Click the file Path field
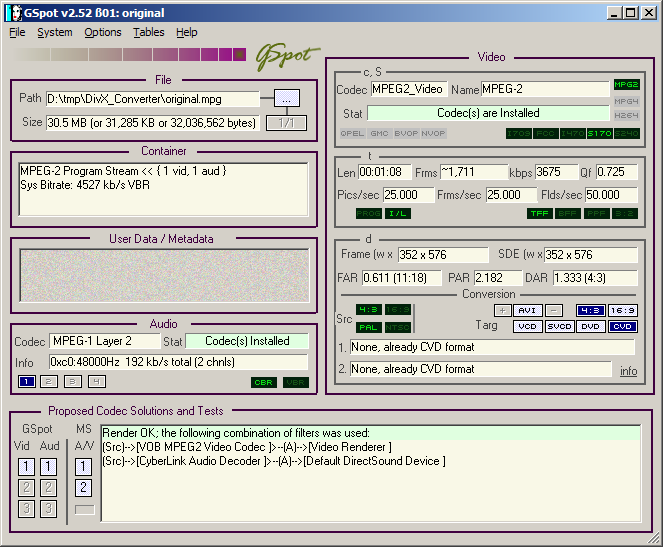Viewport: 663px width, 547px height. [152, 99]
